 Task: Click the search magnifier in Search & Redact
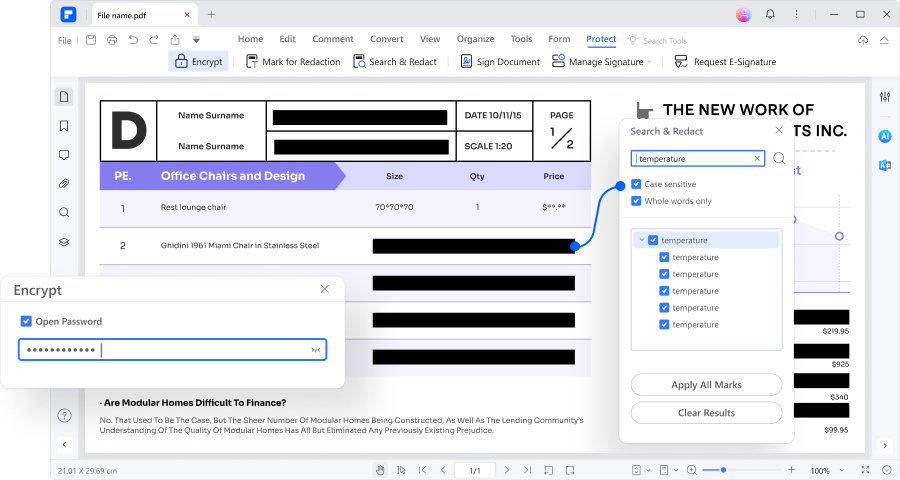779,158
